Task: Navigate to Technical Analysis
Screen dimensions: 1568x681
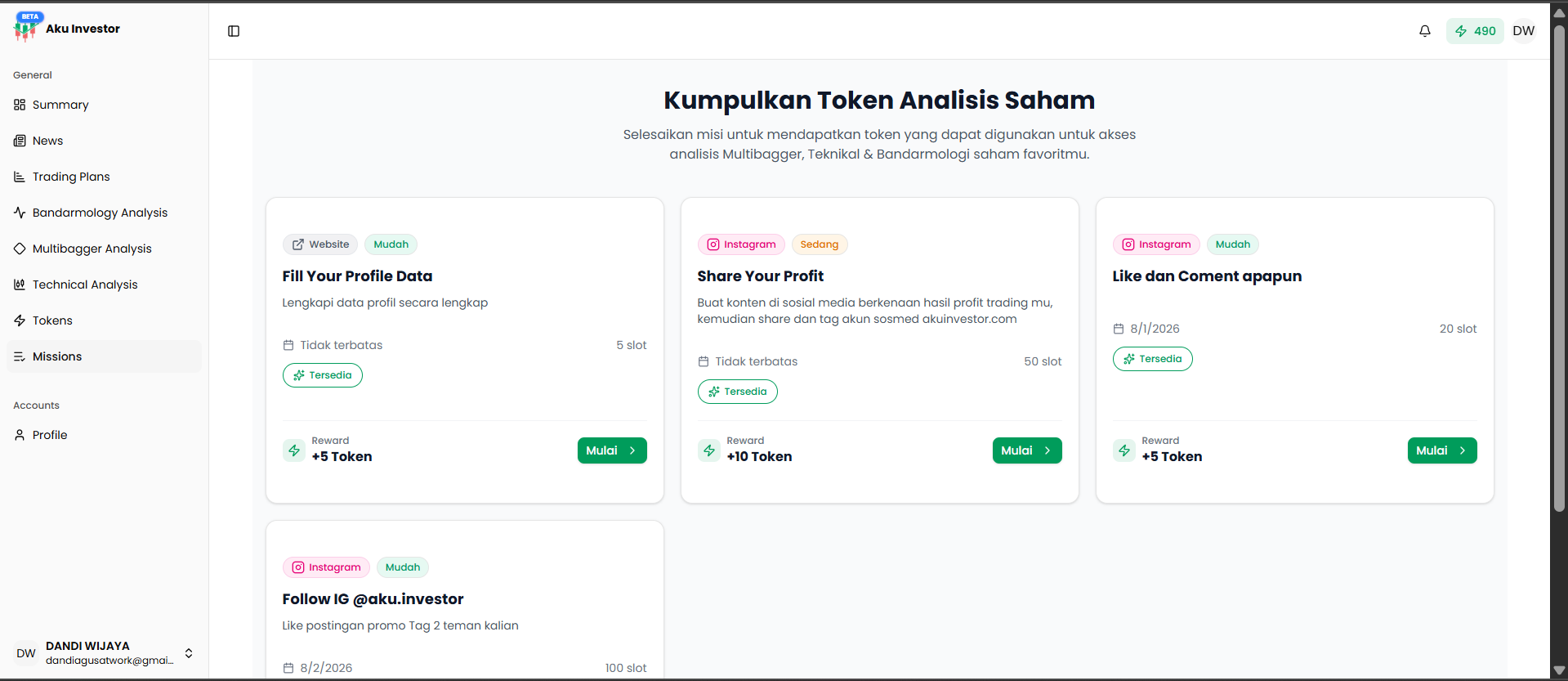Action: 85,284
